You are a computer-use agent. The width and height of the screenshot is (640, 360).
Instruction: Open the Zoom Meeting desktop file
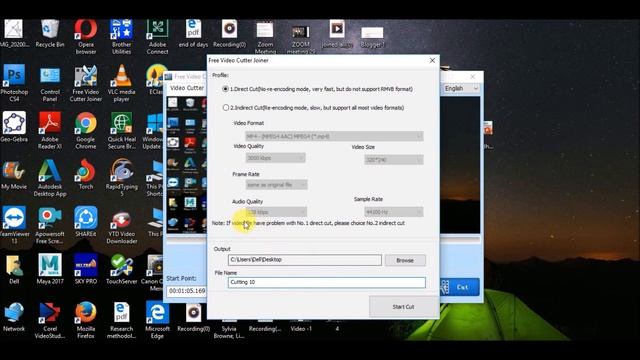coord(265,37)
